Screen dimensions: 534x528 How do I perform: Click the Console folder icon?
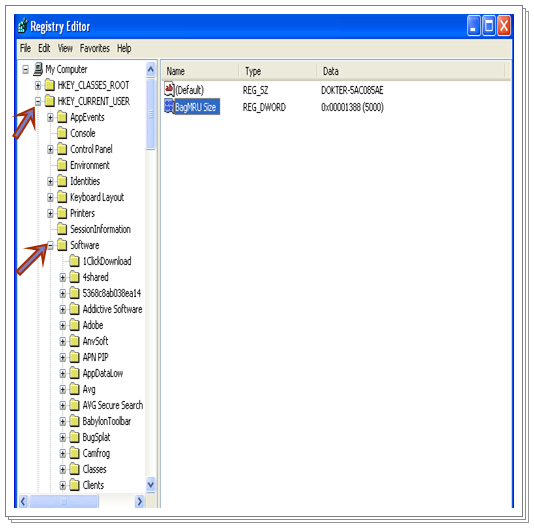point(62,133)
